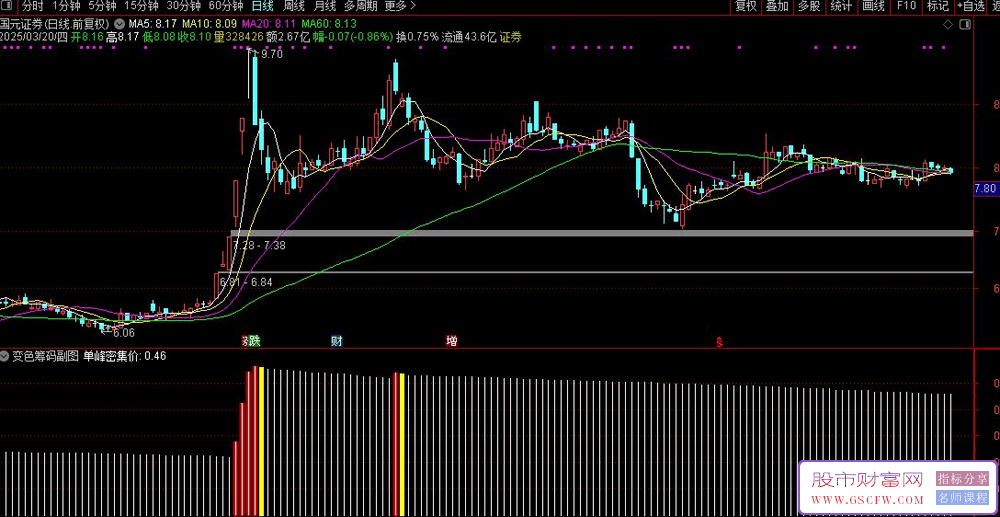Image resolution: width=1000 pixels, height=517 pixels.
Task: Open the 统计 statistics tool
Action: [841, 6]
